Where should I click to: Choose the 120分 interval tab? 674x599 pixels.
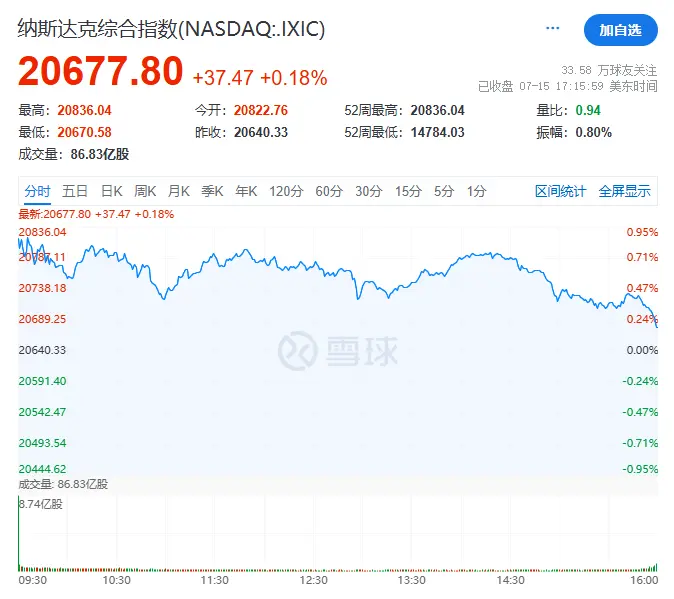point(286,191)
